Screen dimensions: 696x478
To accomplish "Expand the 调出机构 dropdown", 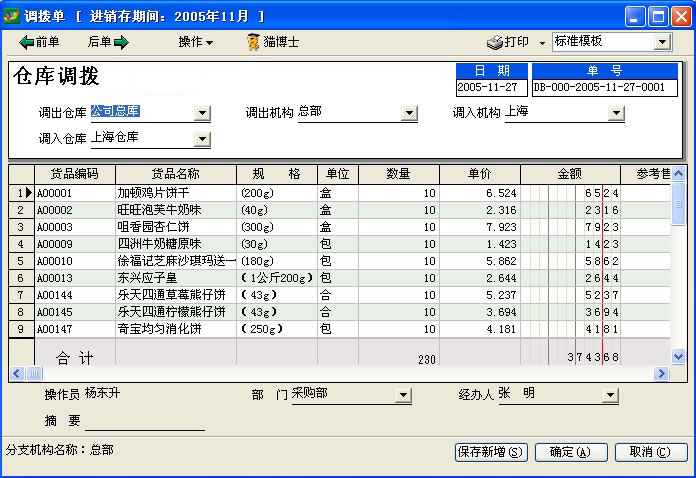I will click(409, 113).
